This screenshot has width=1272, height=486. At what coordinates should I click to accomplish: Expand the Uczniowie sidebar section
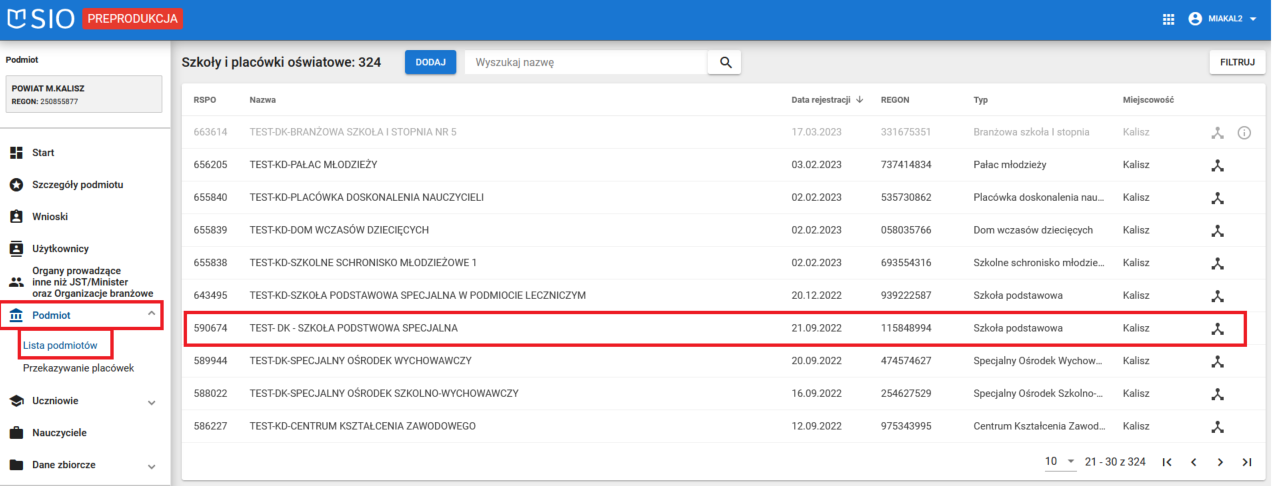coord(85,401)
